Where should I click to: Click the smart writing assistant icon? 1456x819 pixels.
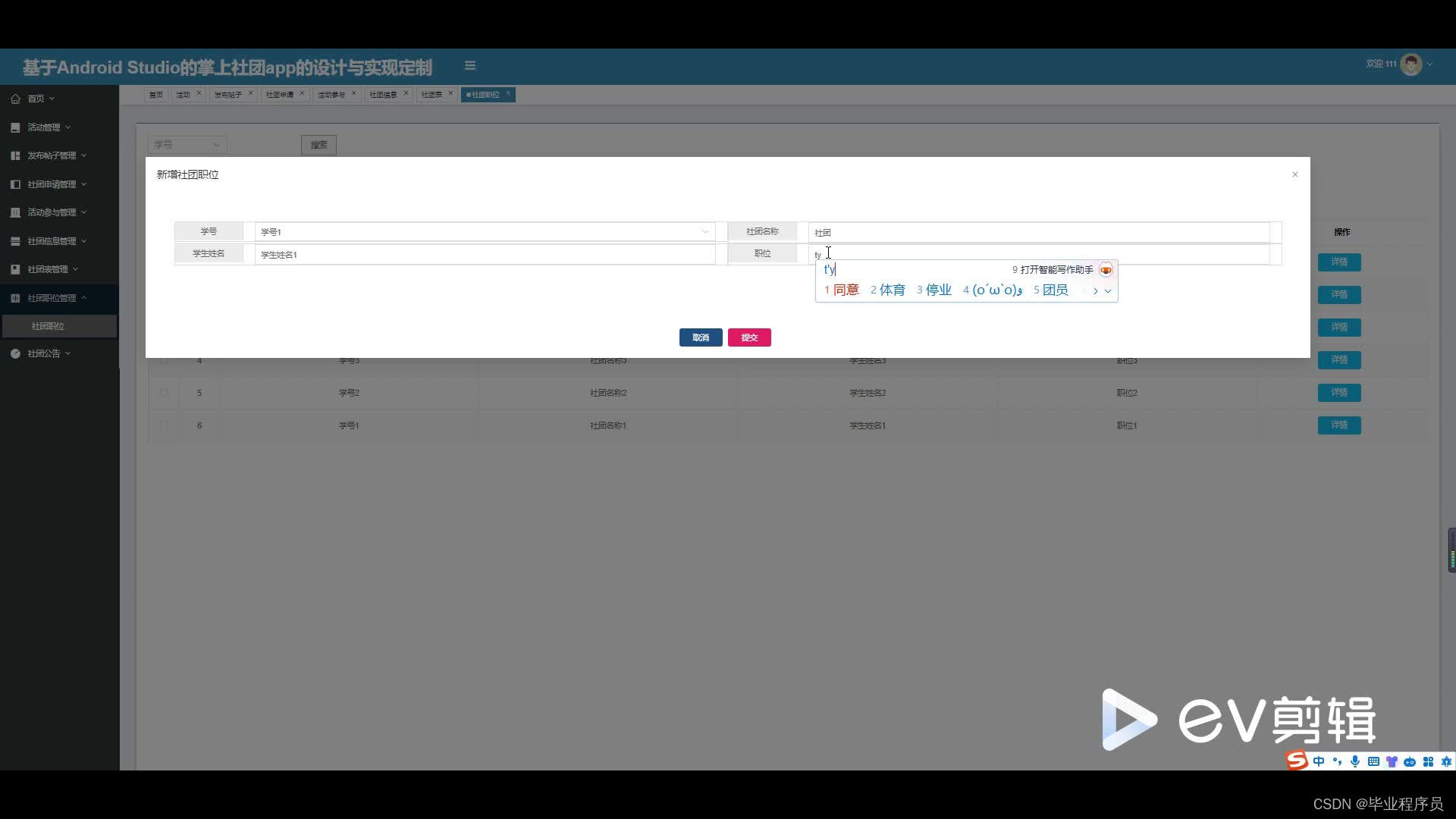tap(1106, 270)
